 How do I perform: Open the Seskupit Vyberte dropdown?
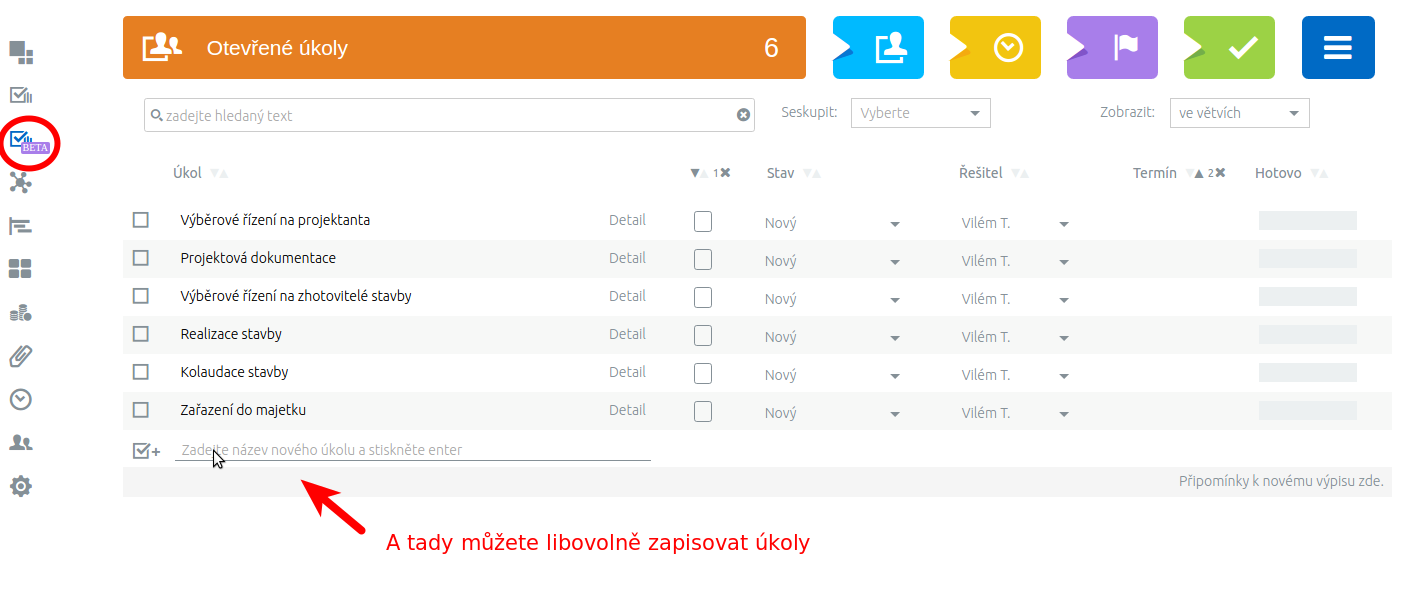click(921, 113)
